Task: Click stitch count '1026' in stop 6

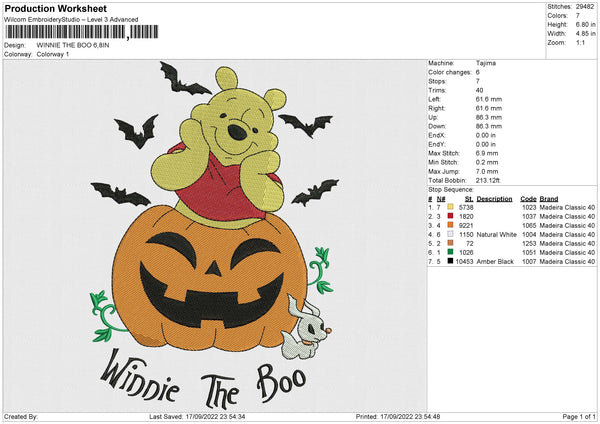Action: 466,252
